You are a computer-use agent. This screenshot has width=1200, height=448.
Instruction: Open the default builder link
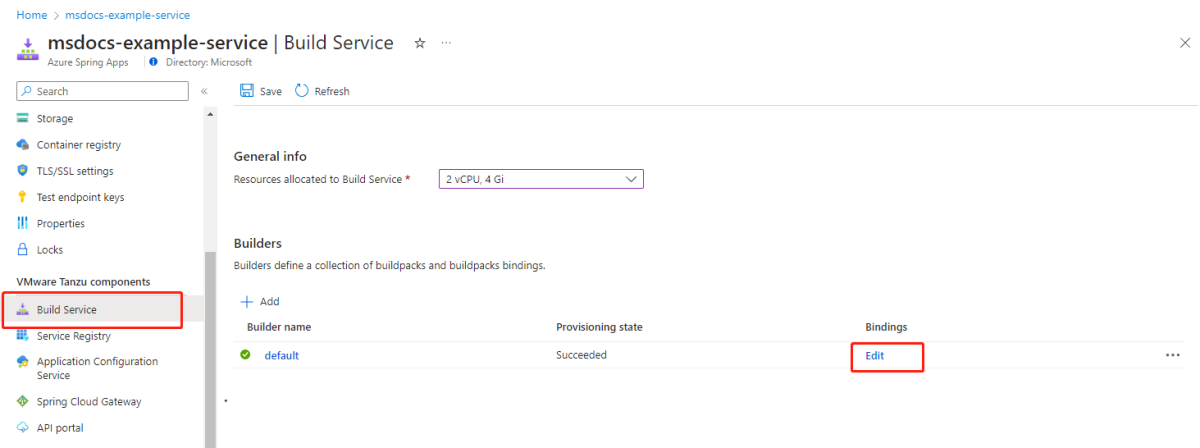[281, 355]
